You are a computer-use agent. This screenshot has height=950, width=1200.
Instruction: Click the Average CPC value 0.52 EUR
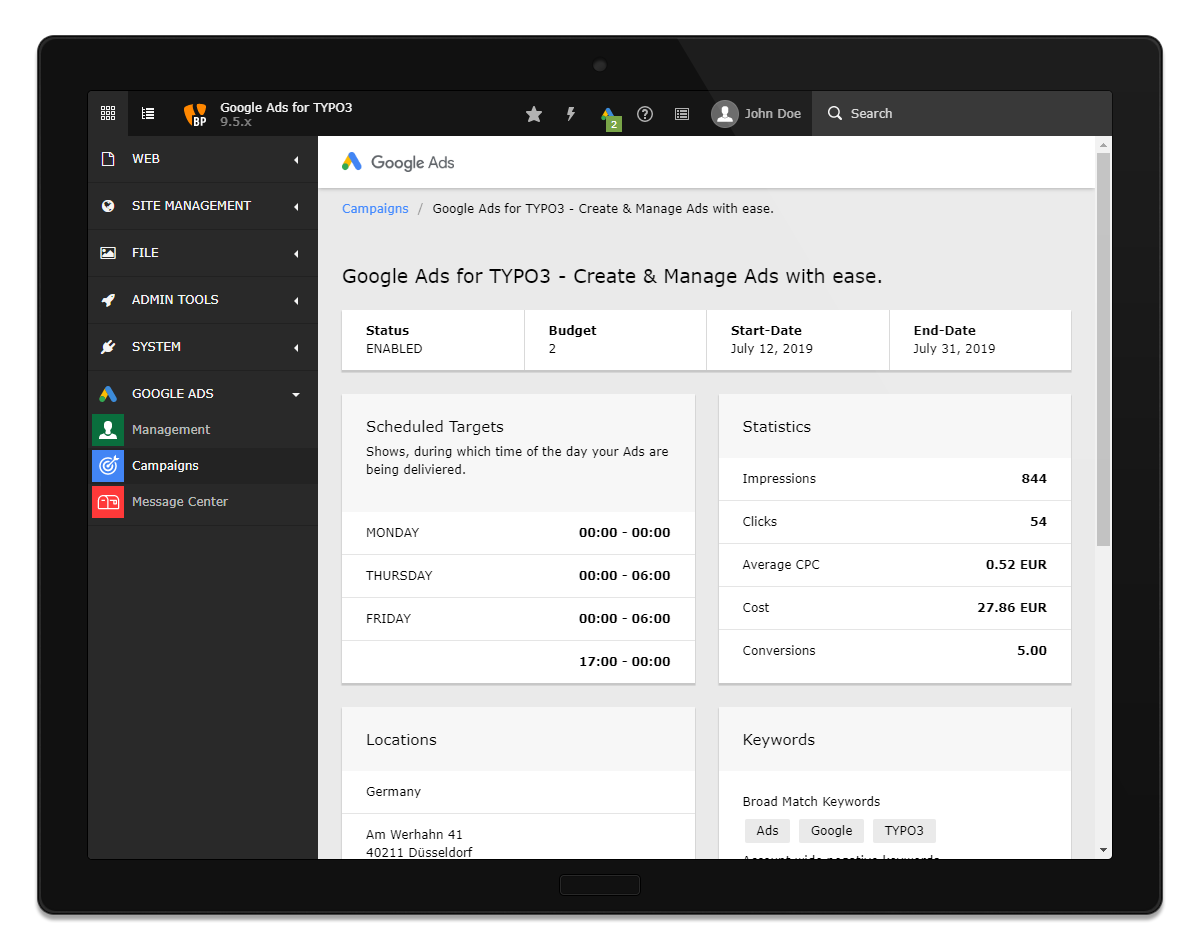point(1016,565)
